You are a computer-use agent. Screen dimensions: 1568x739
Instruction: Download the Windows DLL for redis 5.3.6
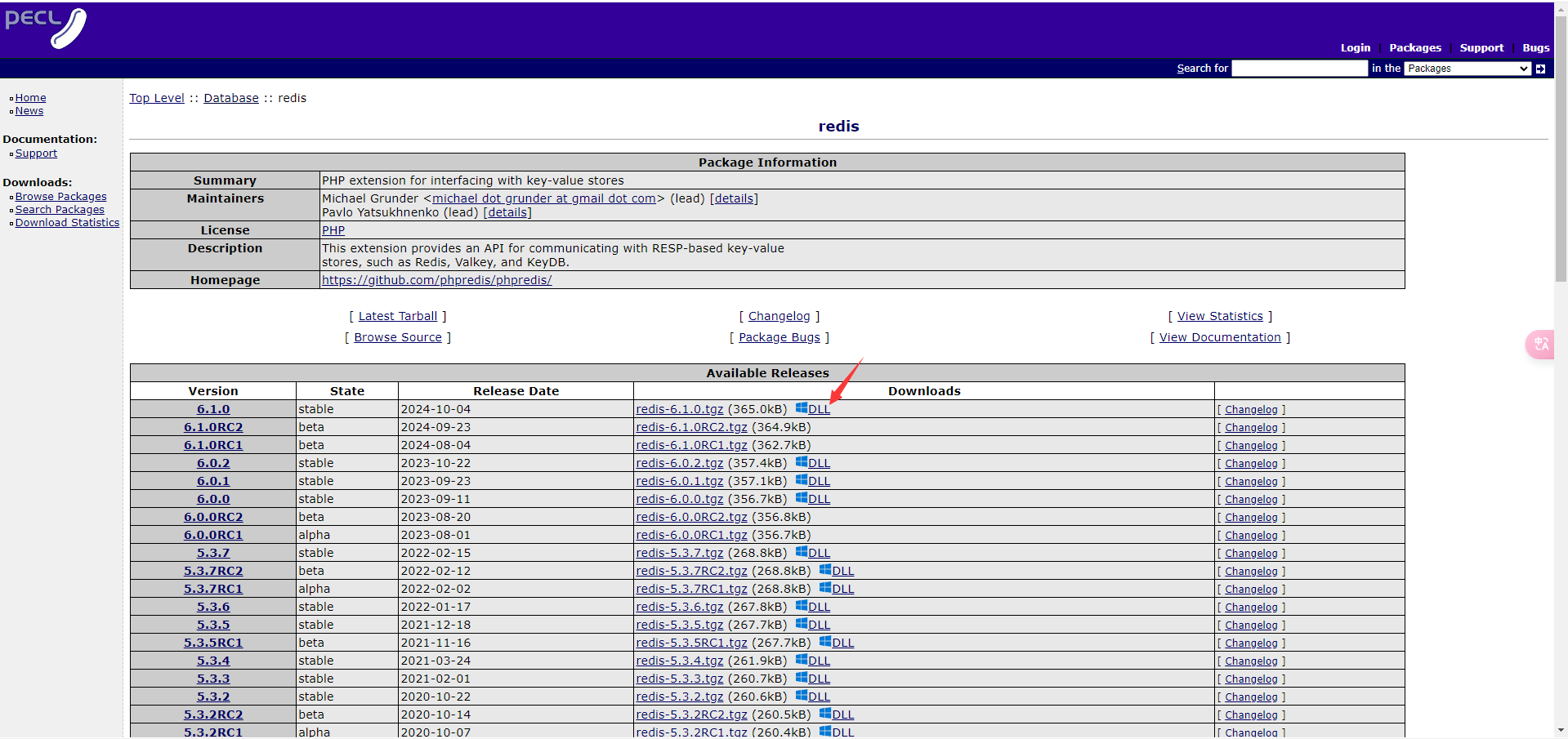[818, 607]
